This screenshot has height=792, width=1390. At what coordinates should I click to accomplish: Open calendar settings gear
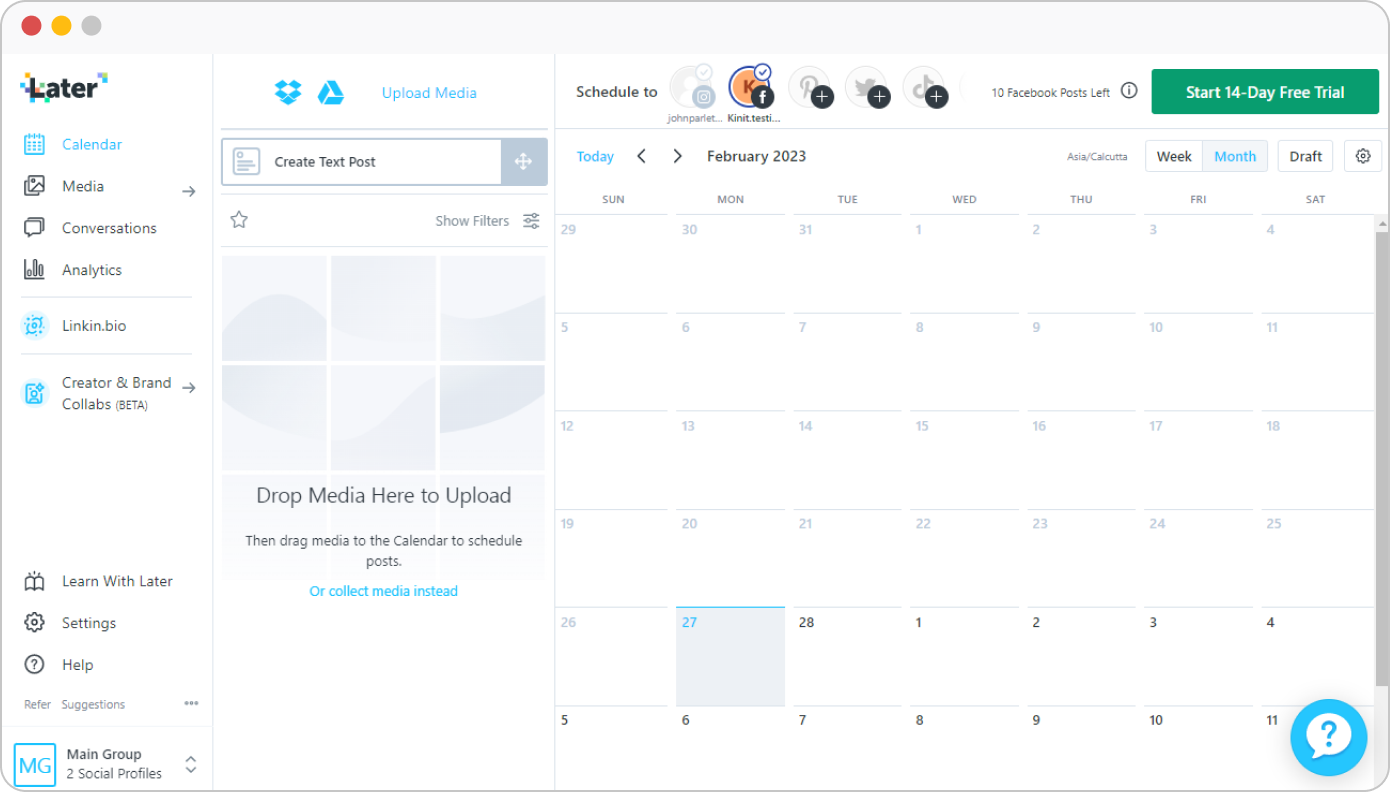(x=1363, y=156)
